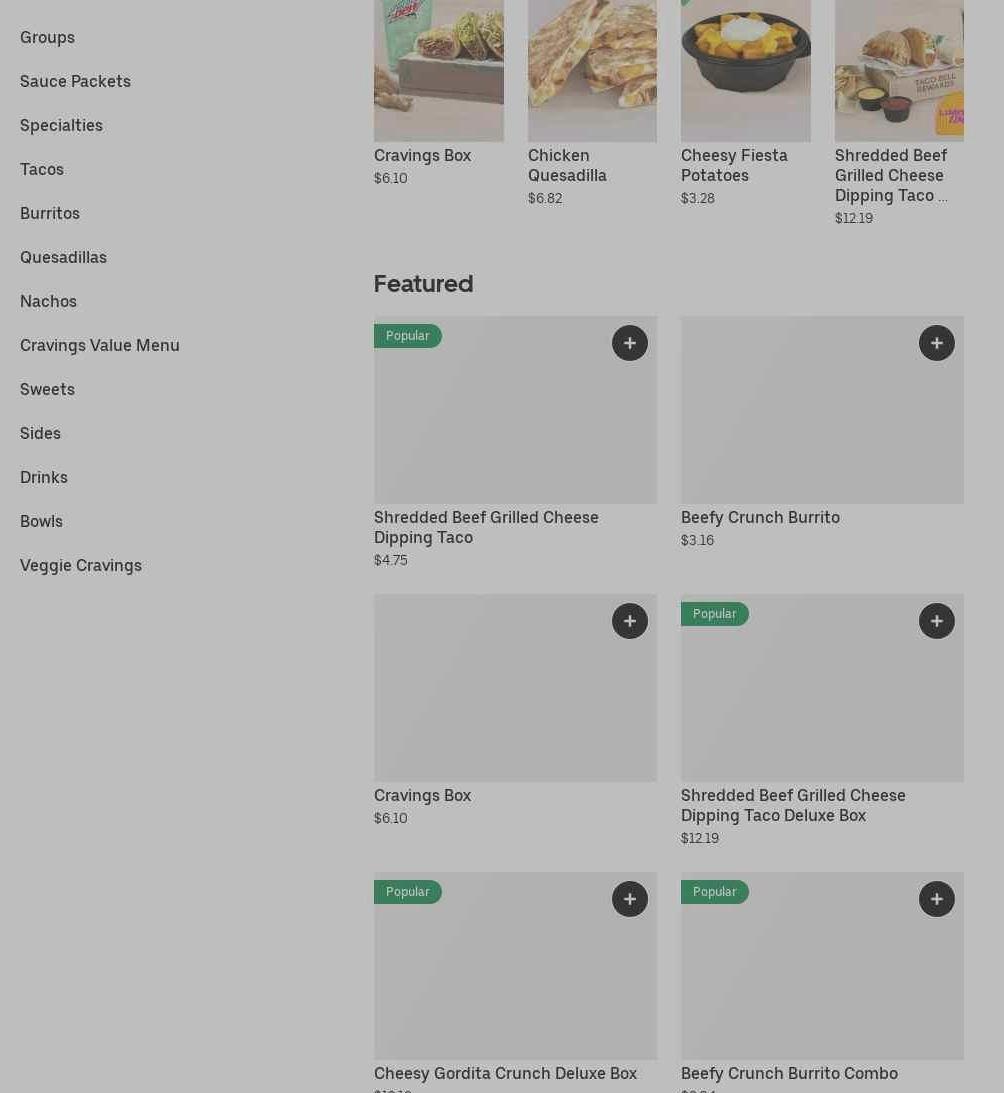Navigate to Drinks category
The height and width of the screenshot is (1093, 1004).
coord(44,477)
